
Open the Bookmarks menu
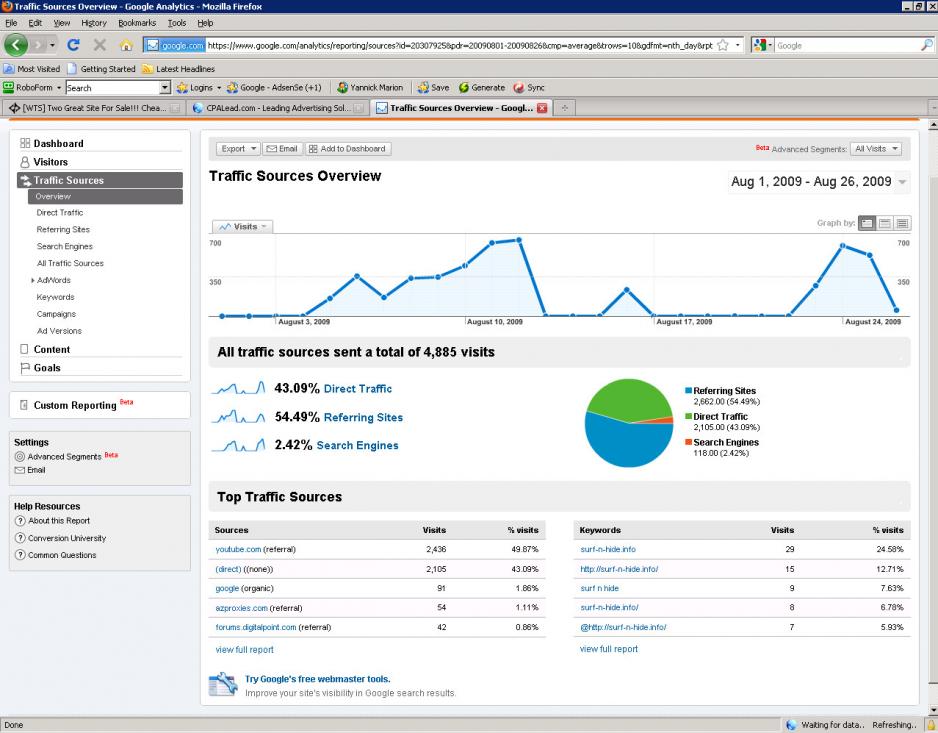click(x=136, y=22)
